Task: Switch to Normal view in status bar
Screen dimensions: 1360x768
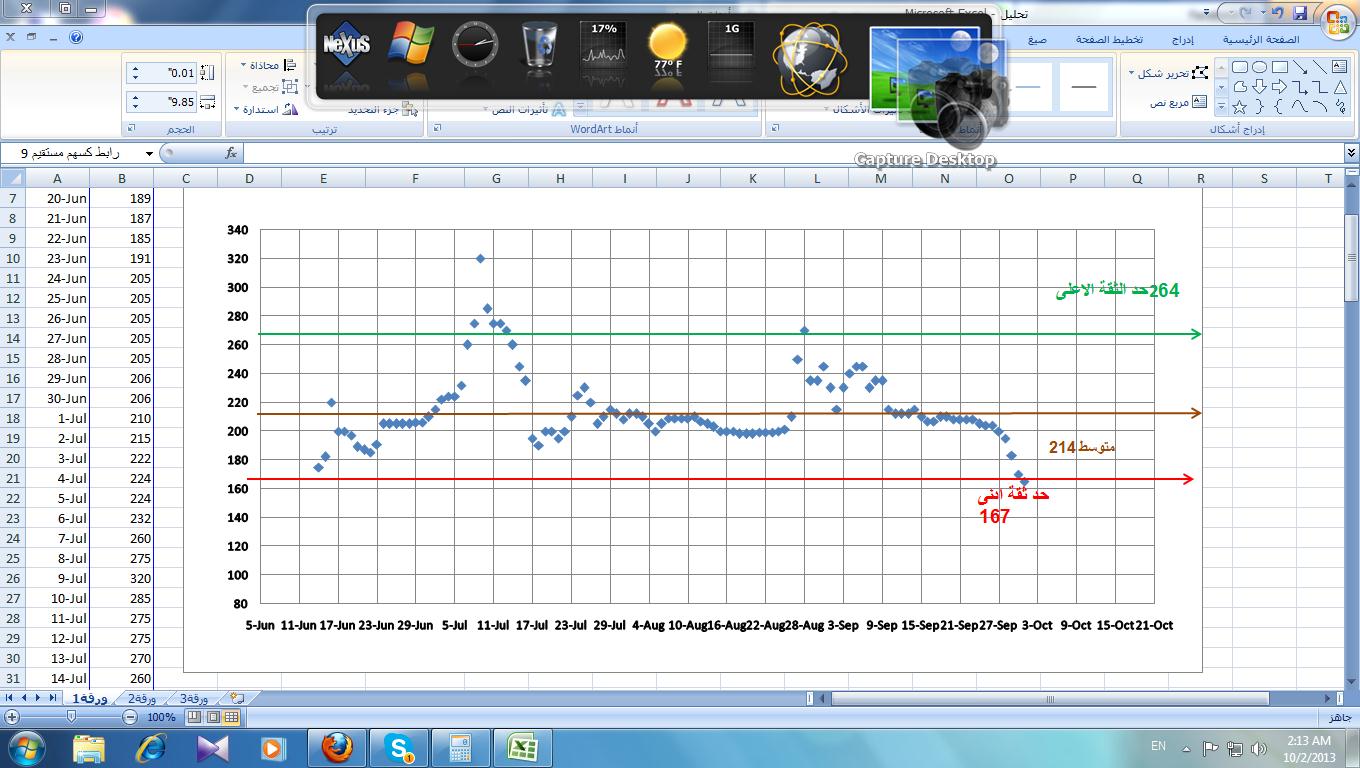Action: coord(231,717)
